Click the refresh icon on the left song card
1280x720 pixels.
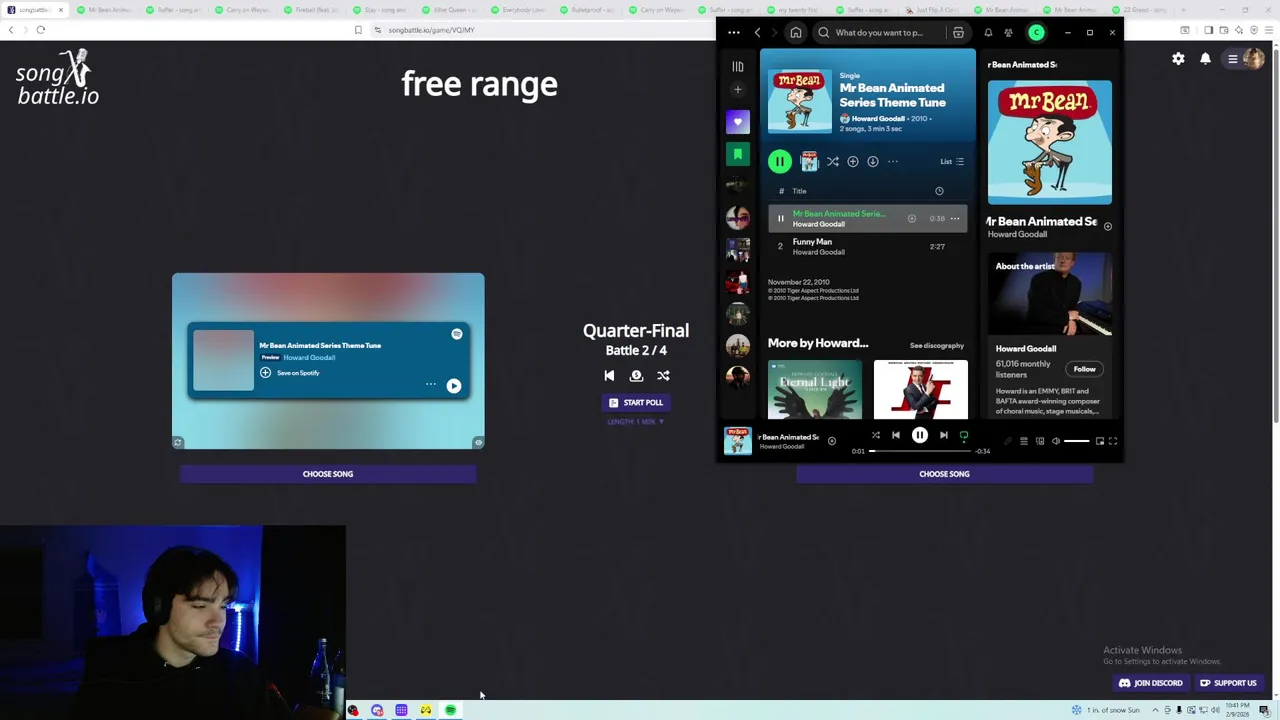click(178, 443)
